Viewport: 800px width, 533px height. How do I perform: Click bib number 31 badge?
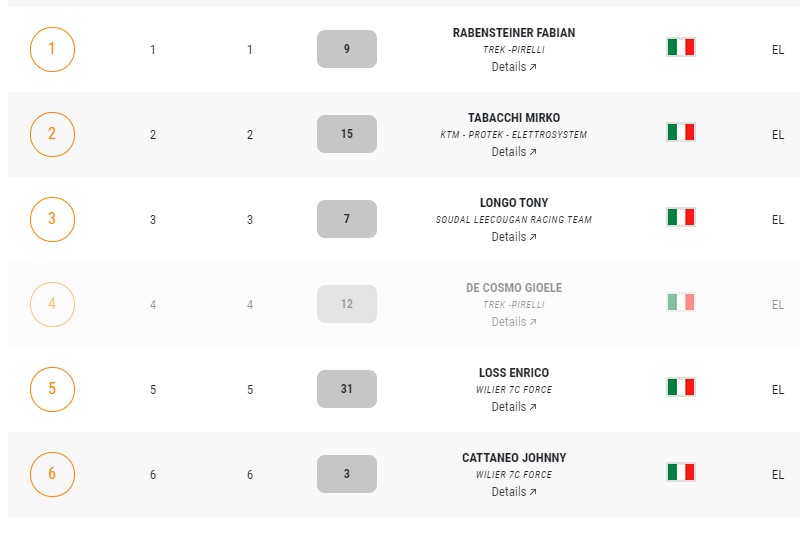[x=347, y=389]
